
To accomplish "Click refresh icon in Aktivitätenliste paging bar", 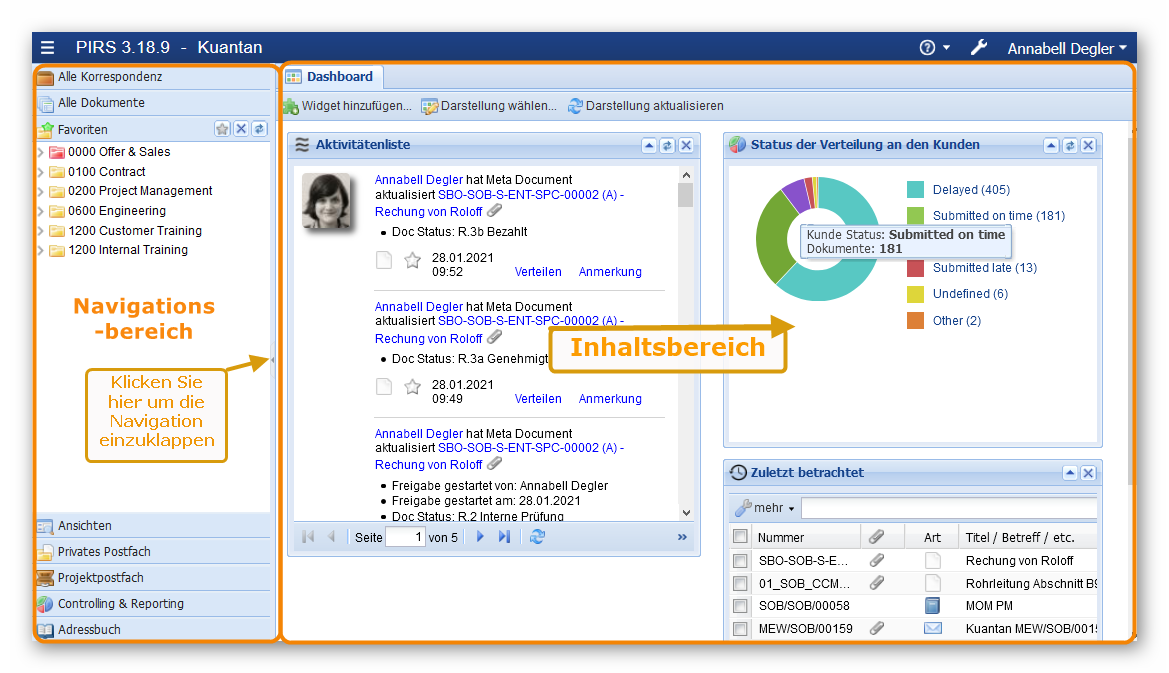I will click(538, 537).
